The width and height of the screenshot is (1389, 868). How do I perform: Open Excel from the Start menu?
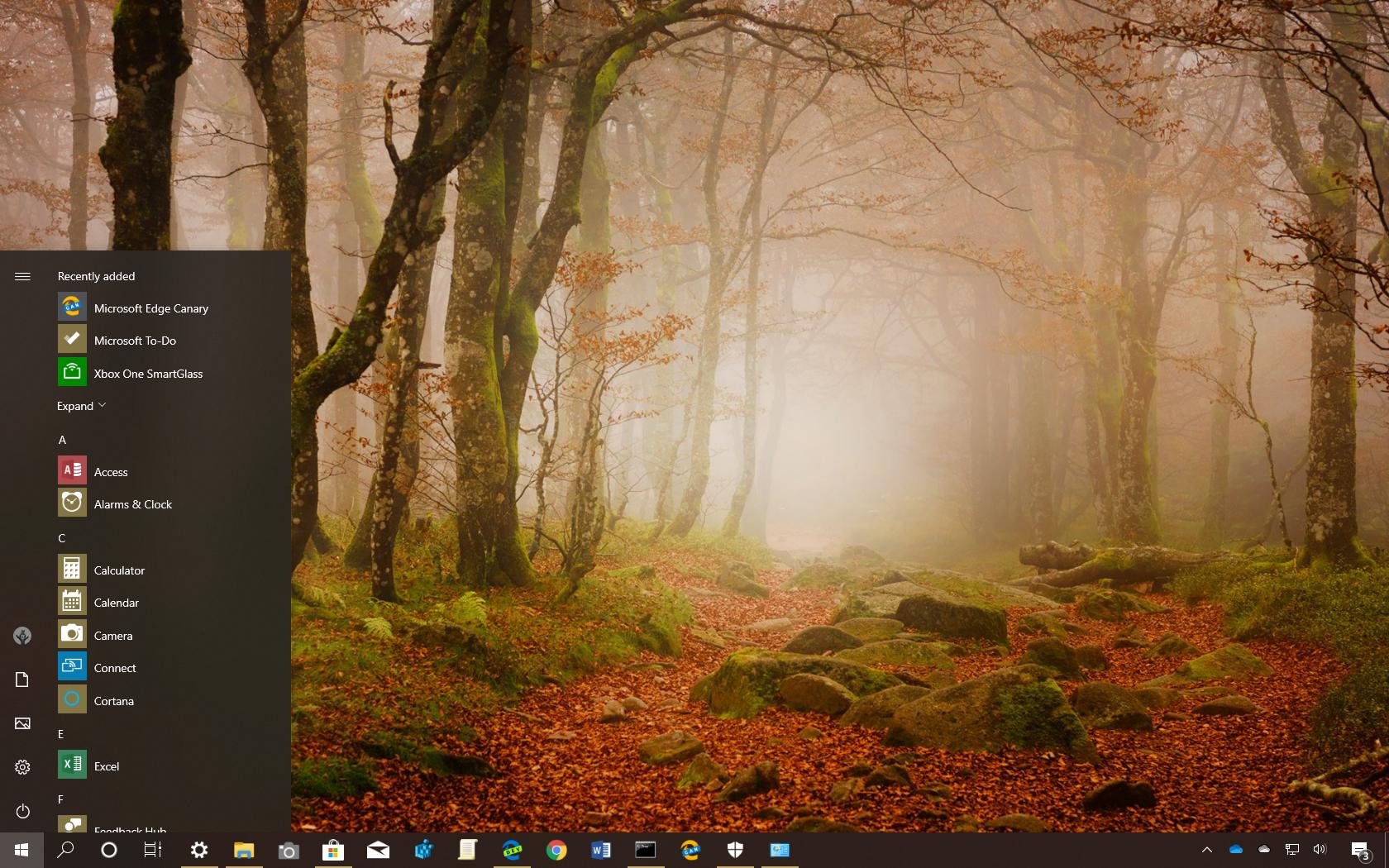tap(107, 765)
